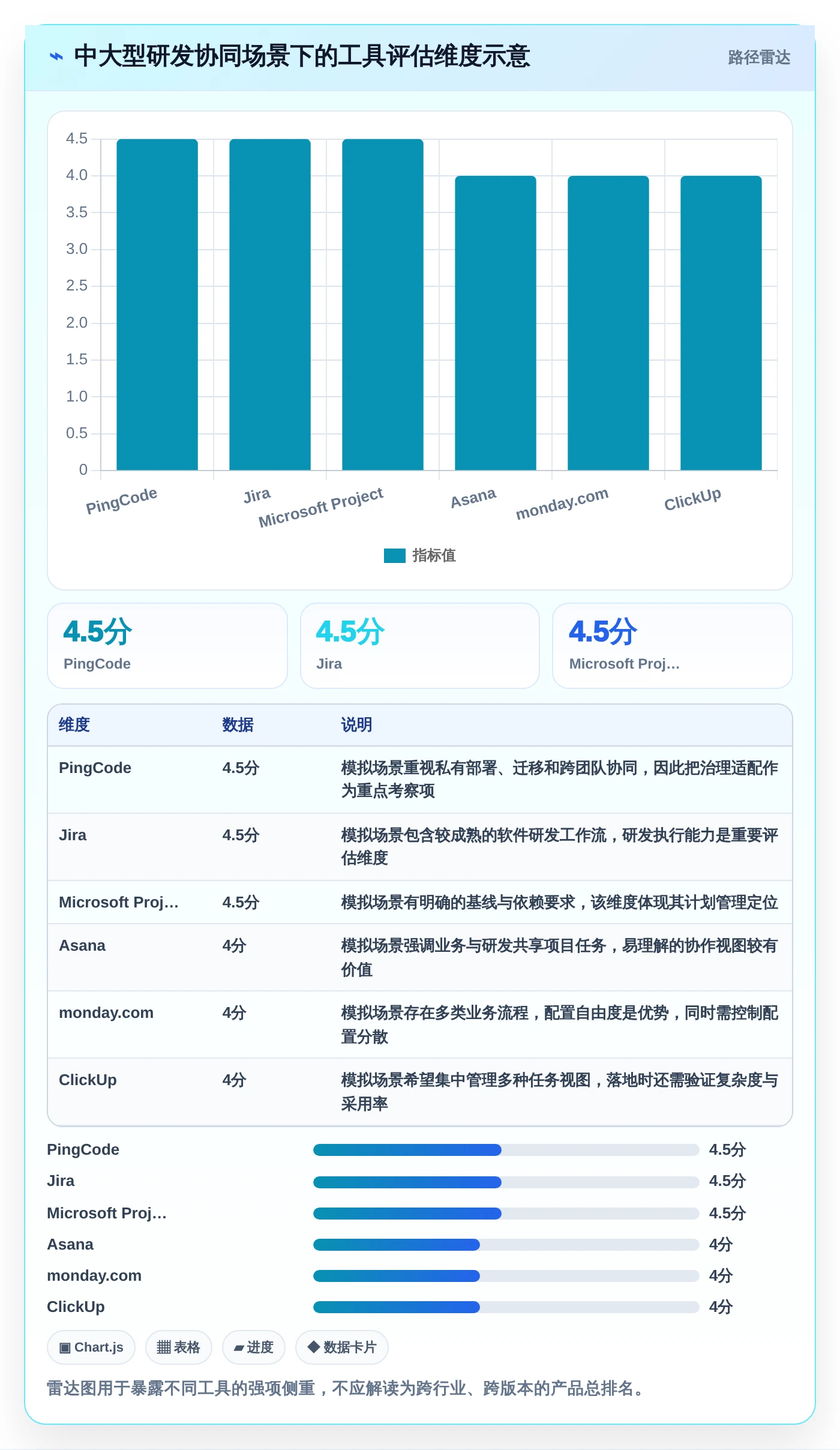Click the blue lightning icon beside the title
This screenshot has height=1450, width=840.
(x=56, y=56)
